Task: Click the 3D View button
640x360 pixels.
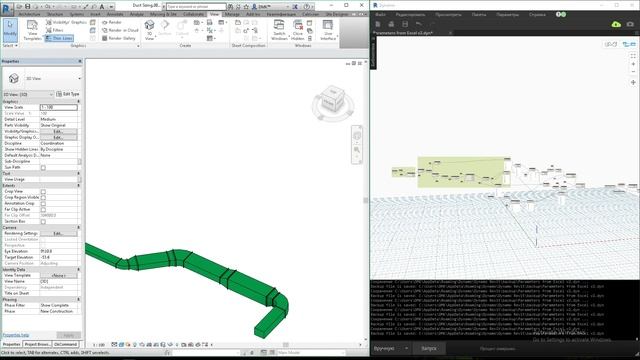Action: (149, 30)
